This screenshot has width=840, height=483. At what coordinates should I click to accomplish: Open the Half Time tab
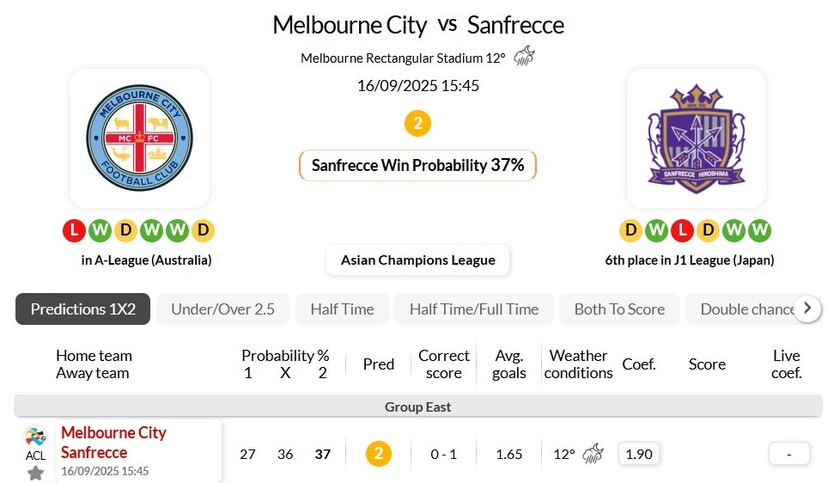tap(342, 309)
